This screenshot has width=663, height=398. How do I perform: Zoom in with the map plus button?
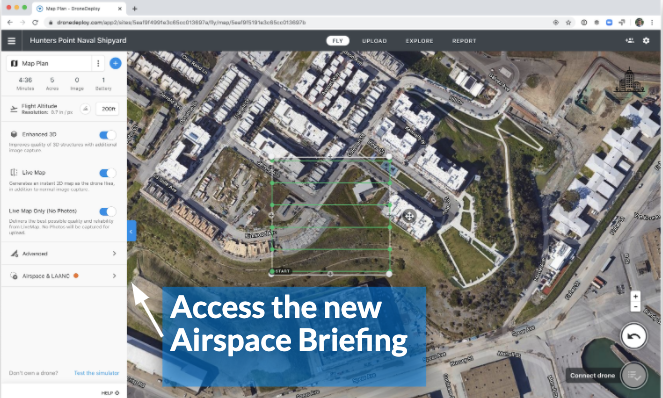[635, 296]
